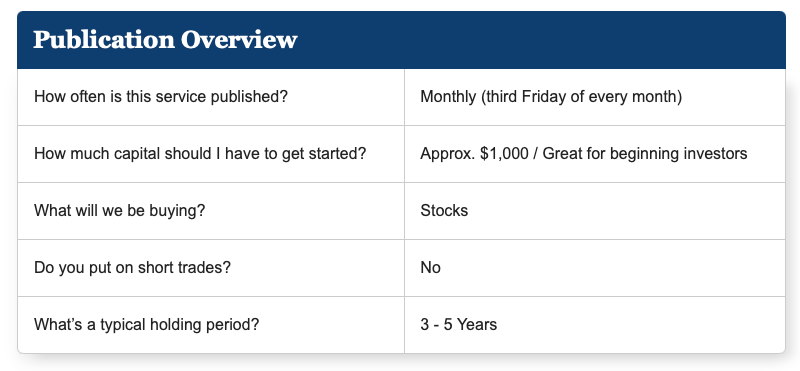Click the word Years in the holding answer
This screenshot has width=800, height=371.
[x=477, y=325]
